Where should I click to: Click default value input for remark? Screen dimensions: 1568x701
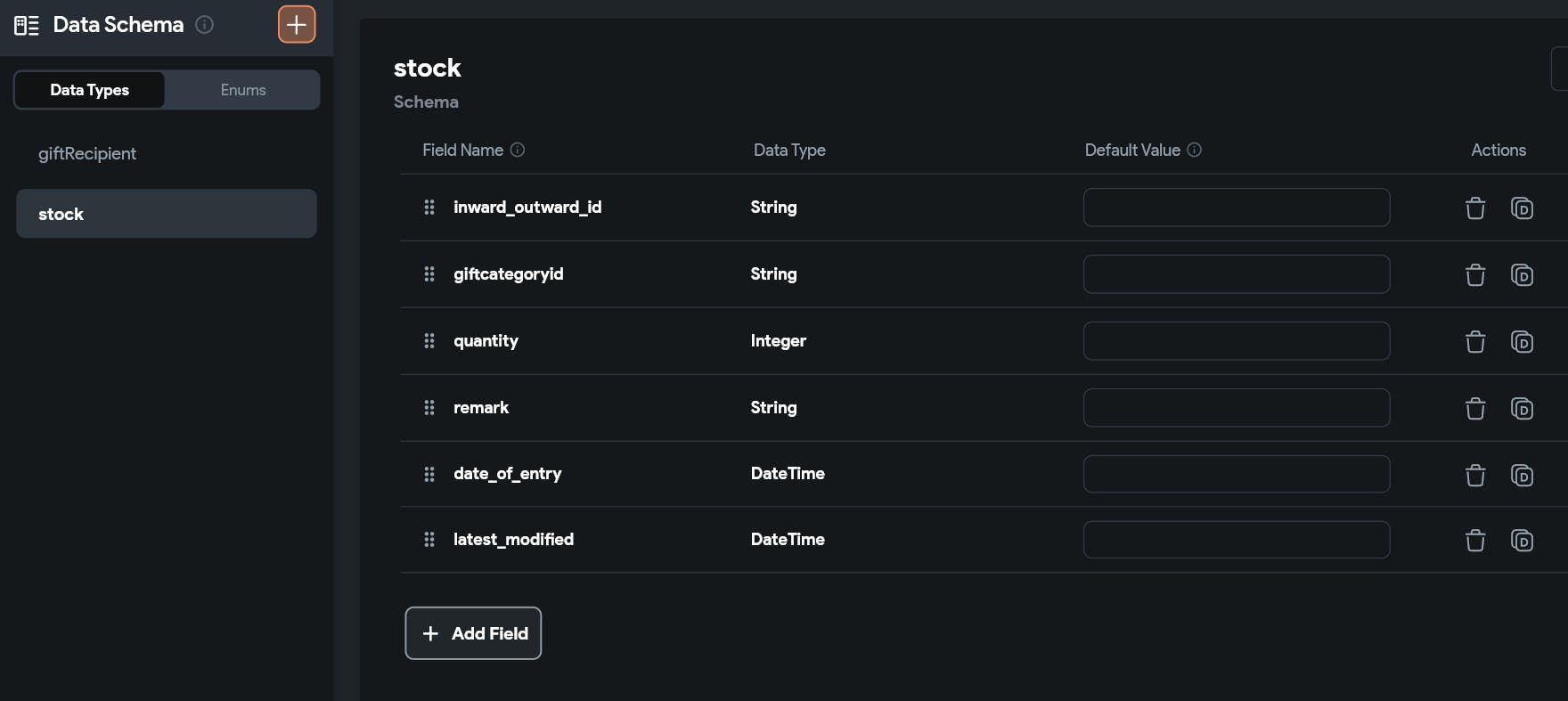point(1237,408)
